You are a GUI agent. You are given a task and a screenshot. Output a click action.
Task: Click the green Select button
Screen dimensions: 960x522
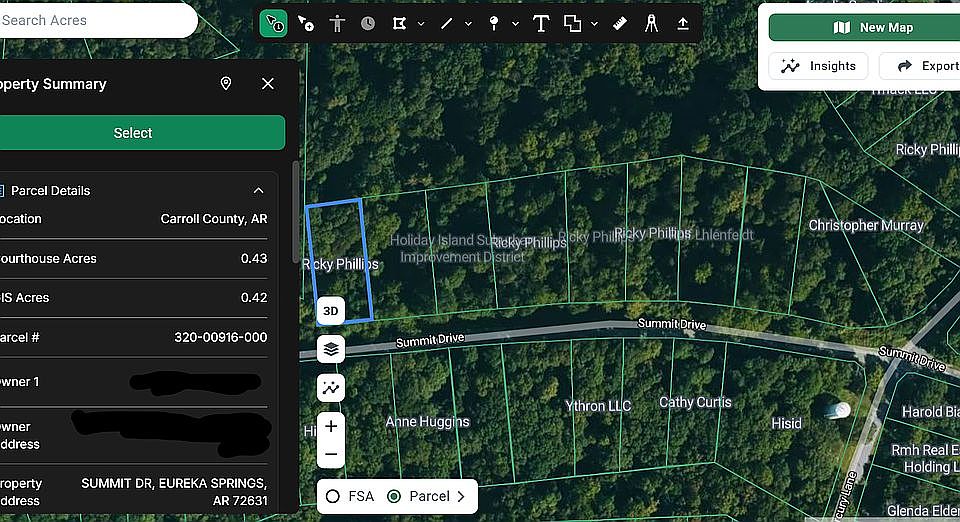[x=142, y=133]
